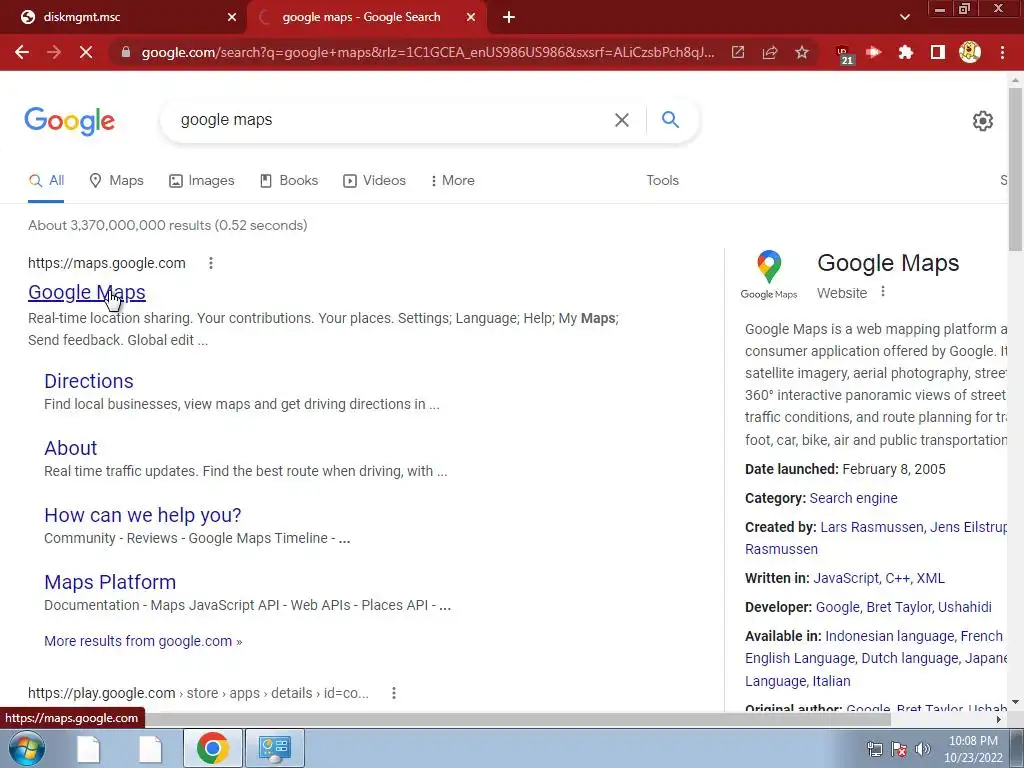Select the All results tab
Image resolution: width=1024 pixels, height=768 pixels.
pos(46,180)
